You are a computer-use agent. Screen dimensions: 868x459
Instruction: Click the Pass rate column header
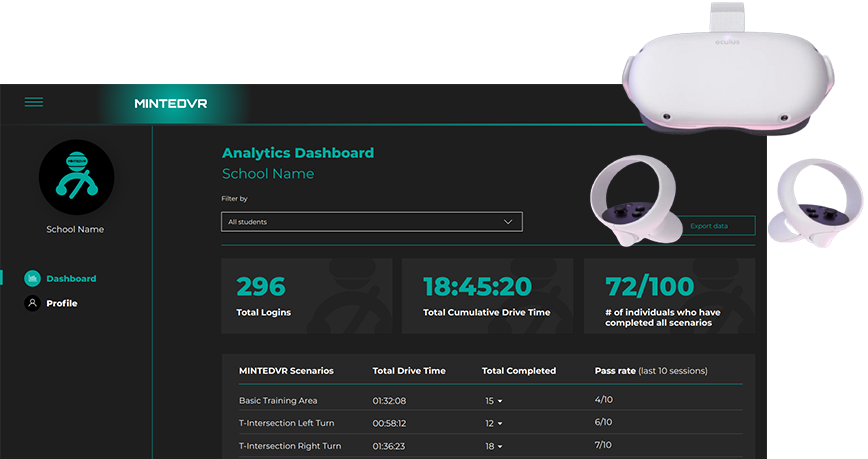651,371
